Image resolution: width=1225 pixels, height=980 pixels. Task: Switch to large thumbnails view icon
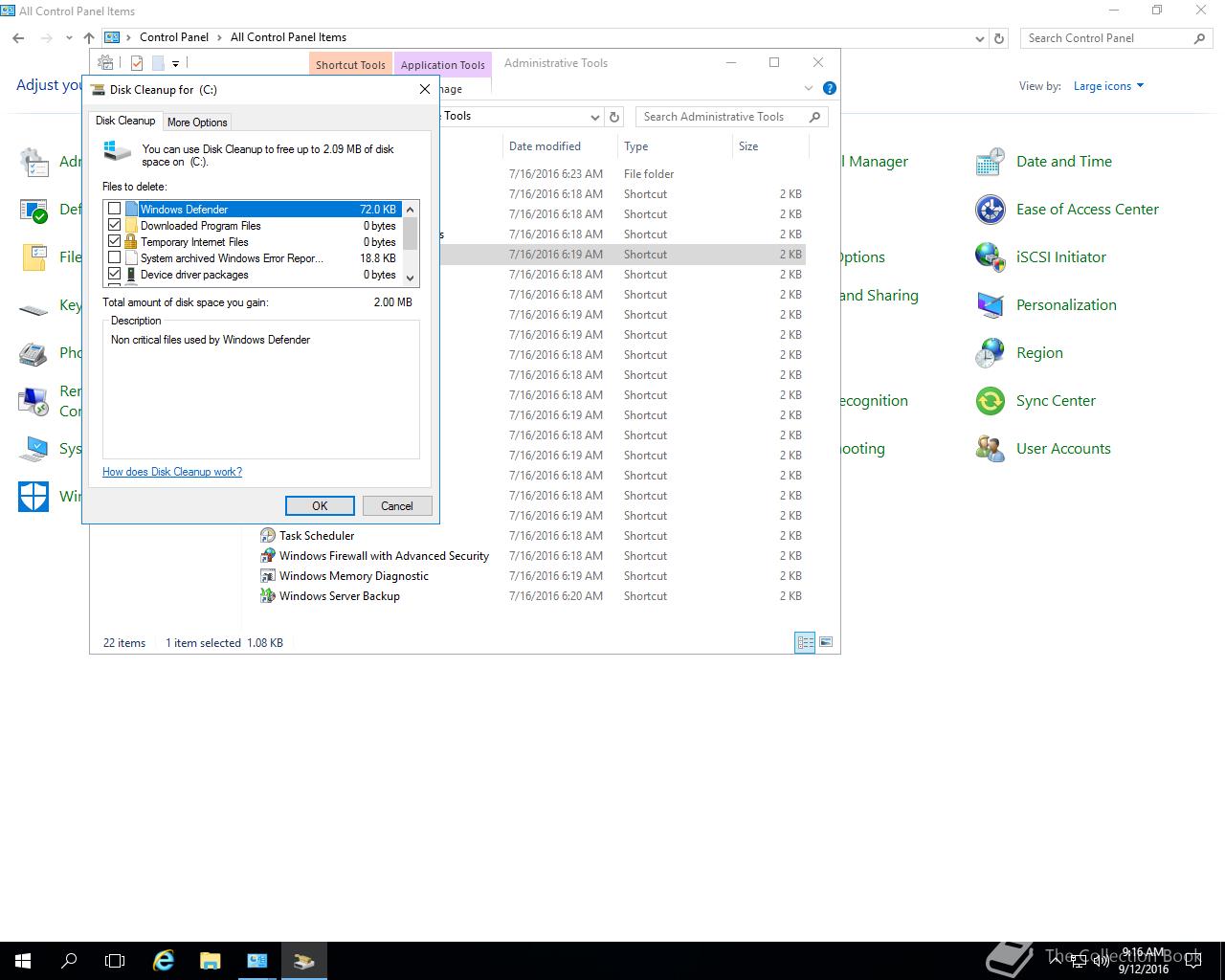click(x=826, y=643)
